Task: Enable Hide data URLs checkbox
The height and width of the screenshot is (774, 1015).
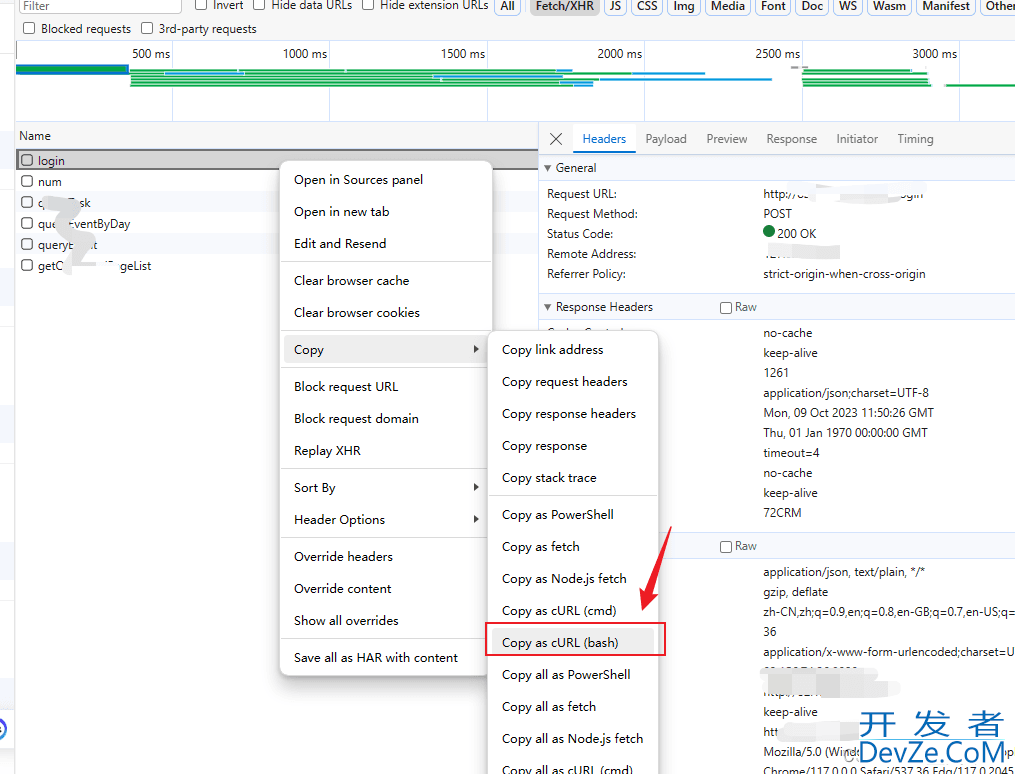Action: [x=259, y=5]
